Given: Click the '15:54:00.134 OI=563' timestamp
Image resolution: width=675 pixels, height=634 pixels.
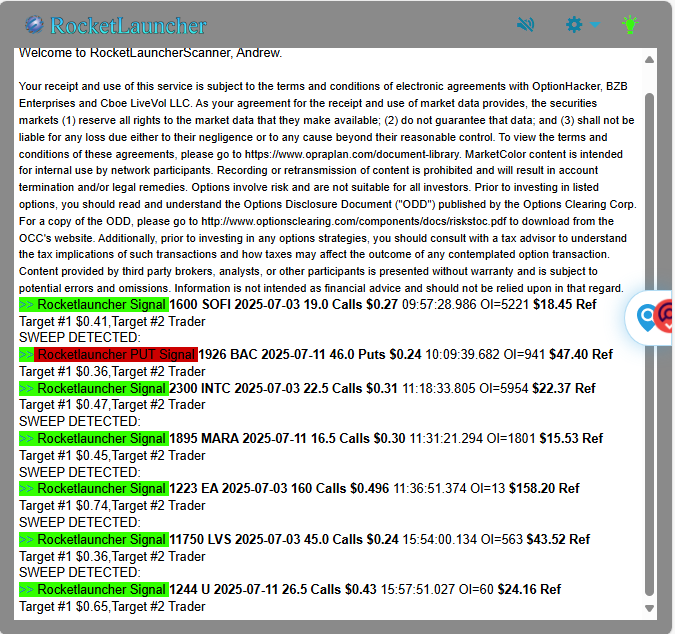Looking at the screenshot, I should coord(463,539).
